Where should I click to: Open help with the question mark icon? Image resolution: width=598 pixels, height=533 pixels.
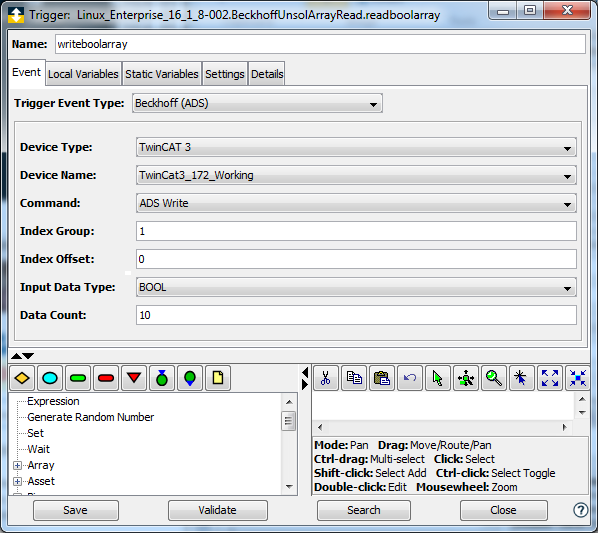click(580, 510)
